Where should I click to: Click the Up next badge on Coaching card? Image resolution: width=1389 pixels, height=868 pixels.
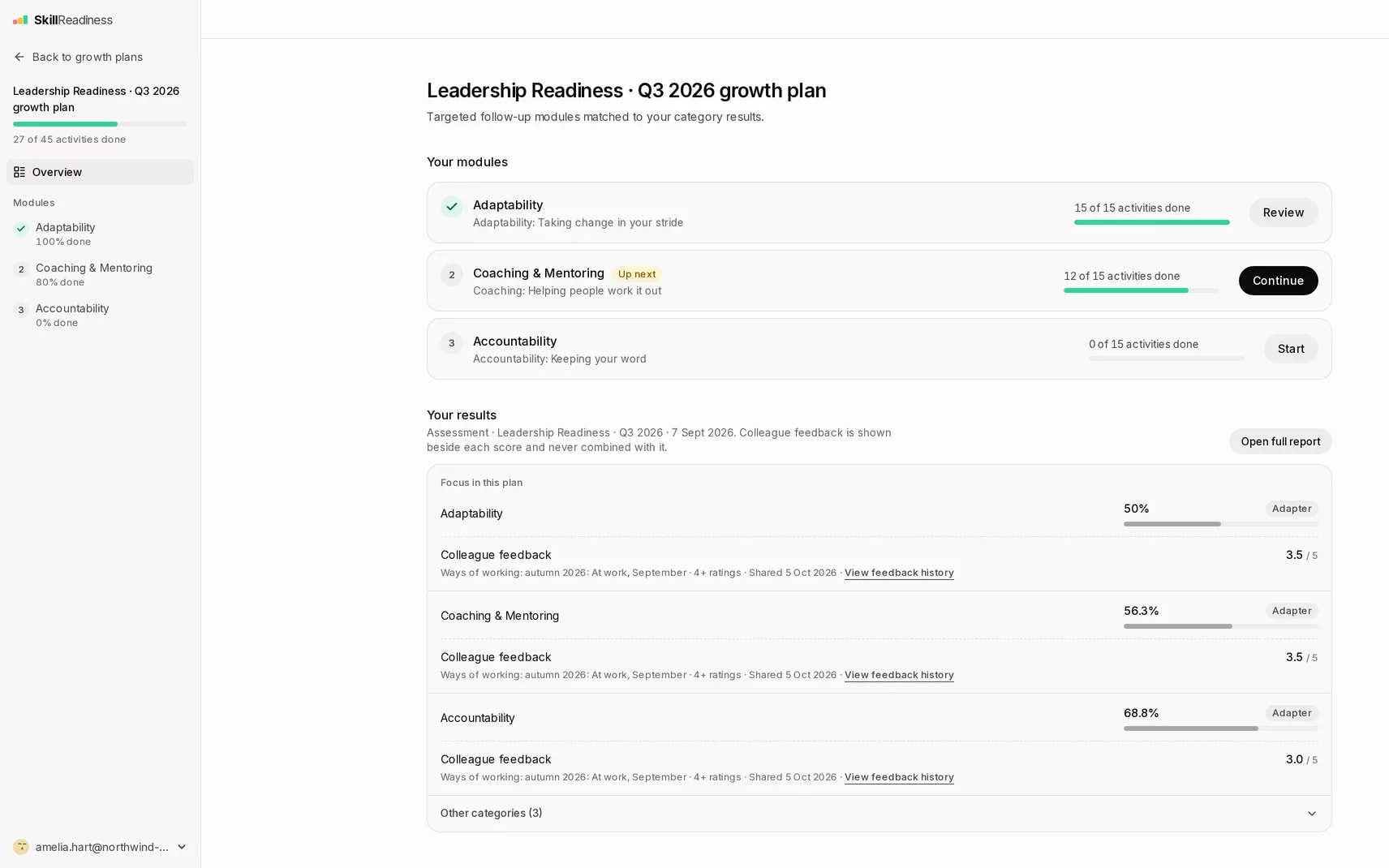637,274
